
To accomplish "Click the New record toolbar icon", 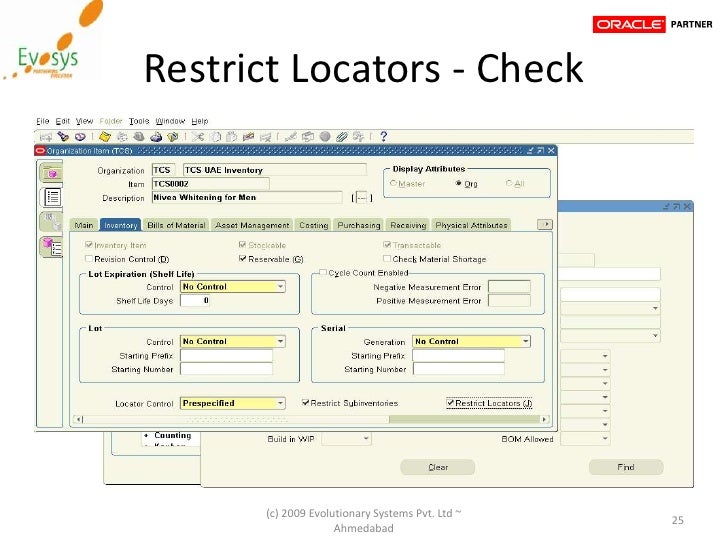I will tap(46, 136).
